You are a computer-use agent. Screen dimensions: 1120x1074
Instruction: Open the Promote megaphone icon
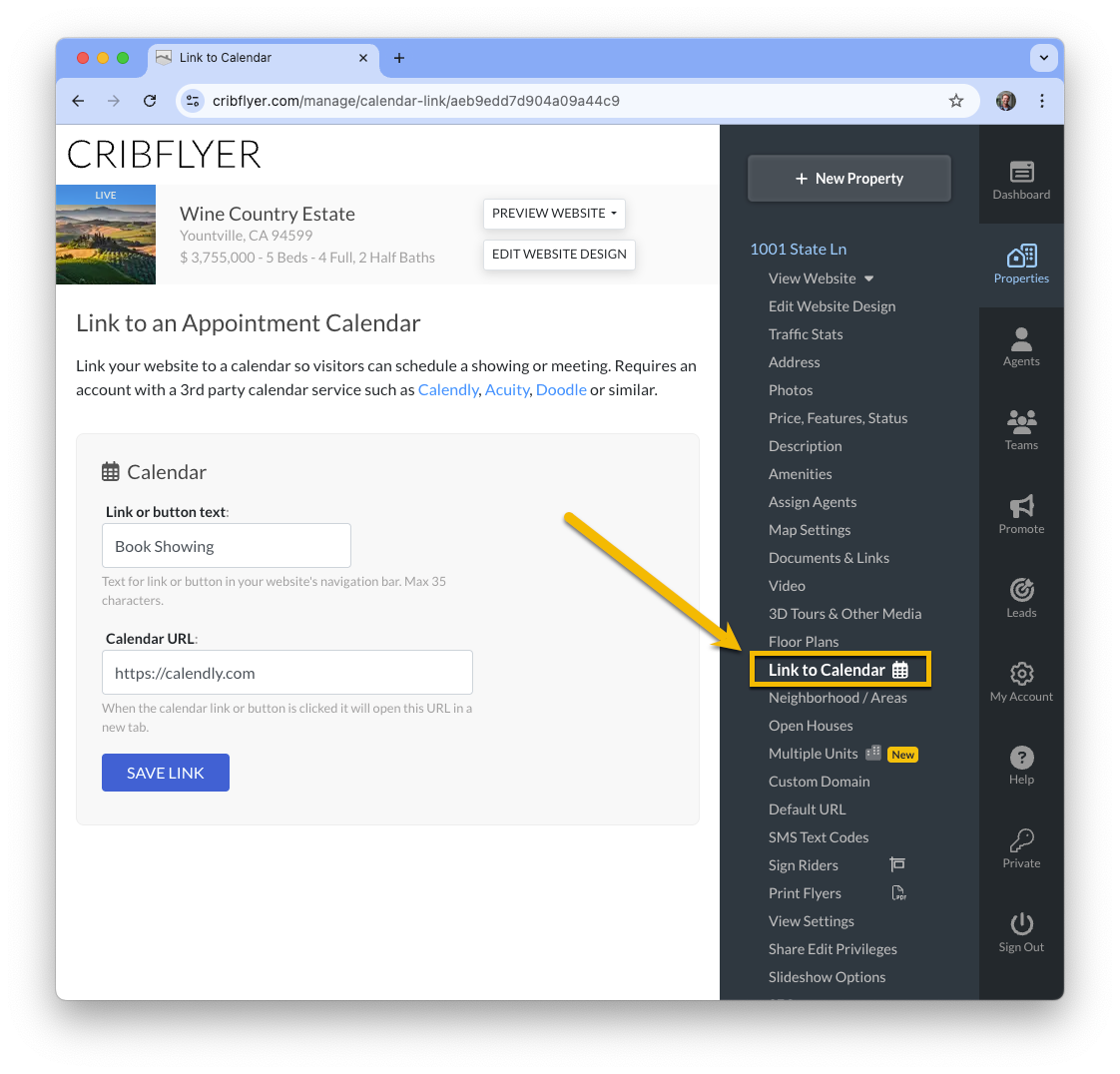tap(1021, 506)
